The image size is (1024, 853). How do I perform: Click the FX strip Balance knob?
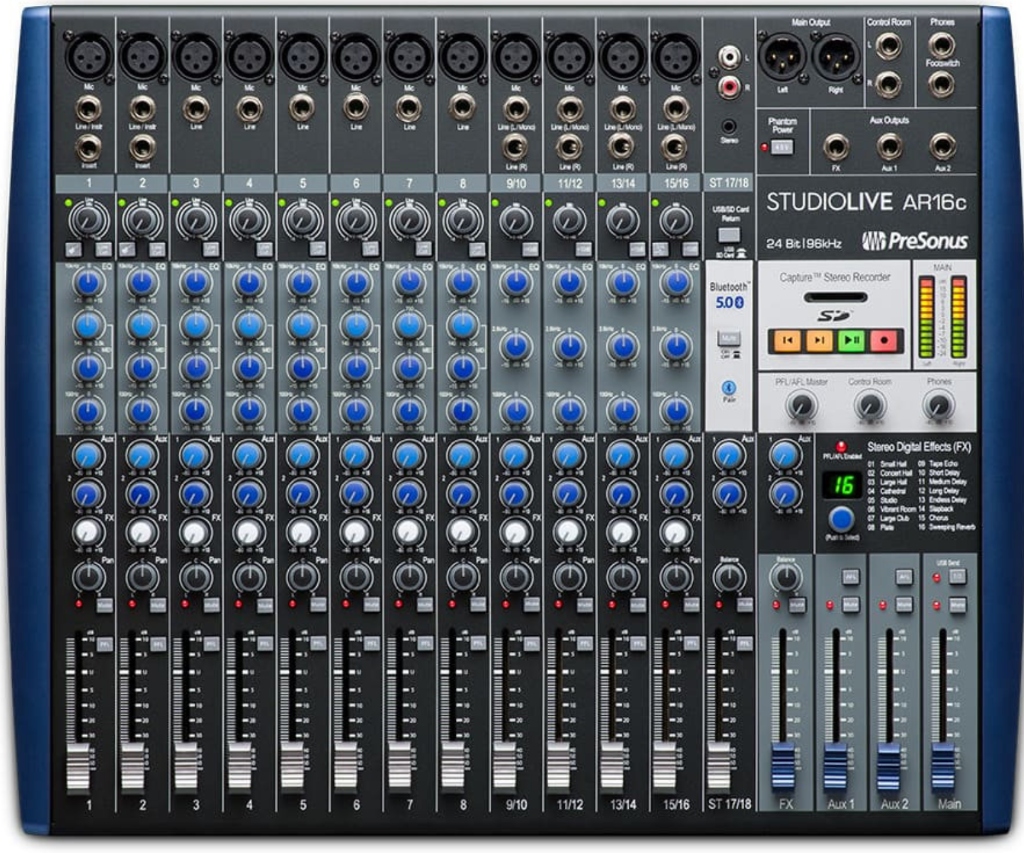click(x=786, y=577)
